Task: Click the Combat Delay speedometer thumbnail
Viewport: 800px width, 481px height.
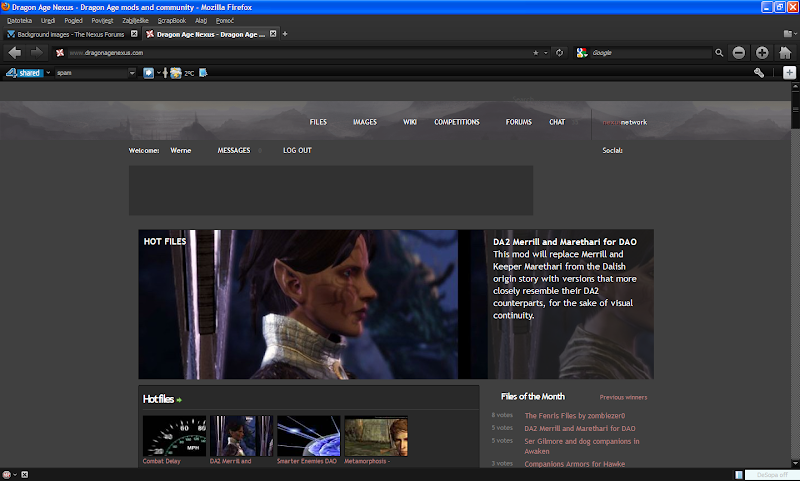Action: click(x=174, y=436)
